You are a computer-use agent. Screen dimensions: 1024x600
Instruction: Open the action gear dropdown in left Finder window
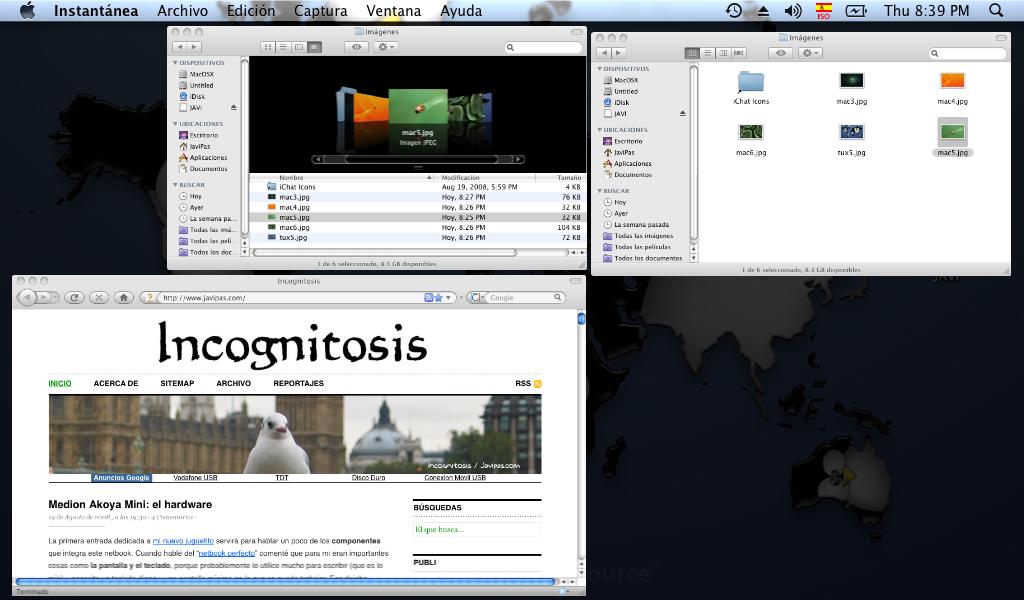pyautogui.click(x=384, y=47)
